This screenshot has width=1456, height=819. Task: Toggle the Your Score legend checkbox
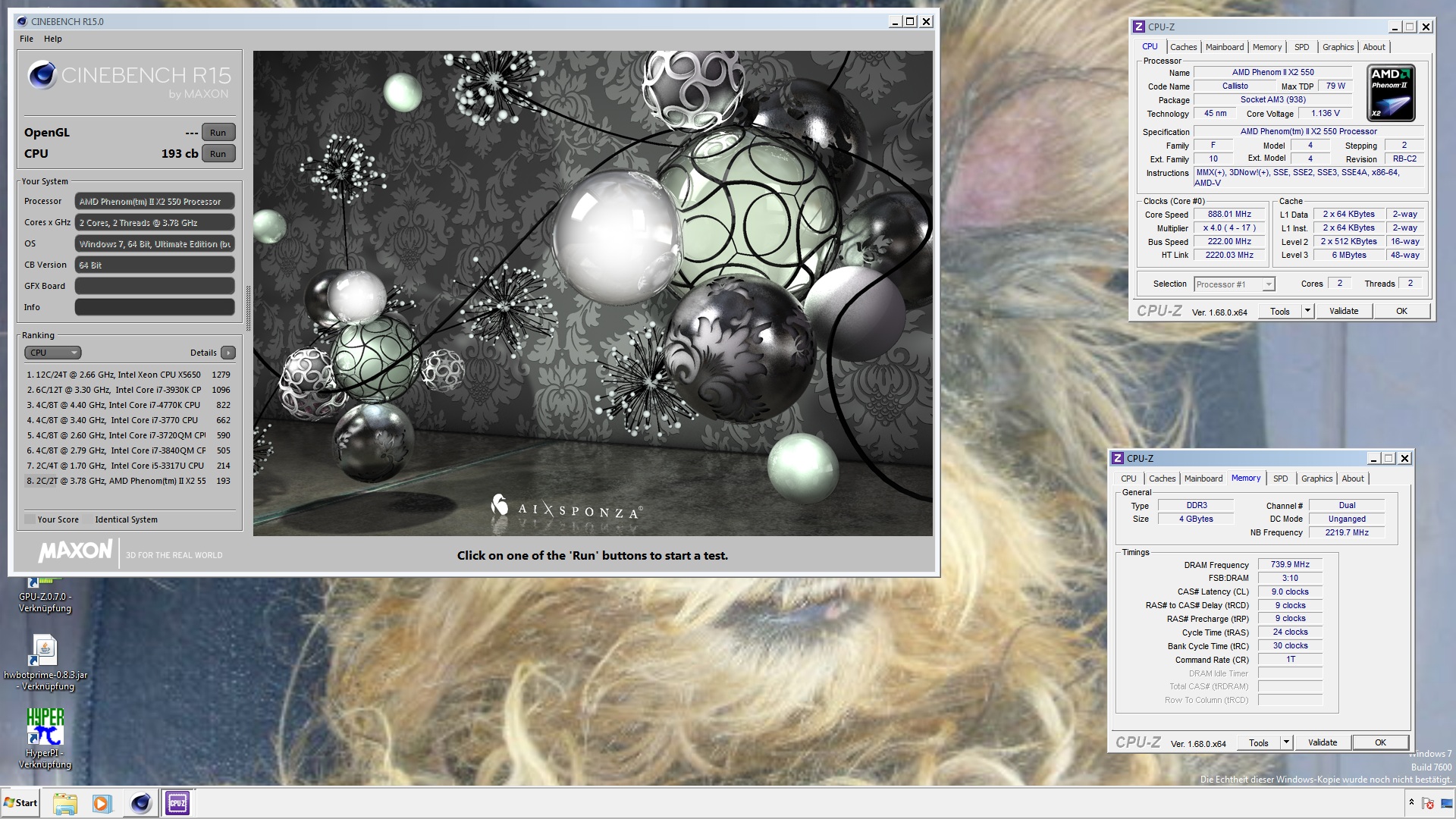pos(30,519)
